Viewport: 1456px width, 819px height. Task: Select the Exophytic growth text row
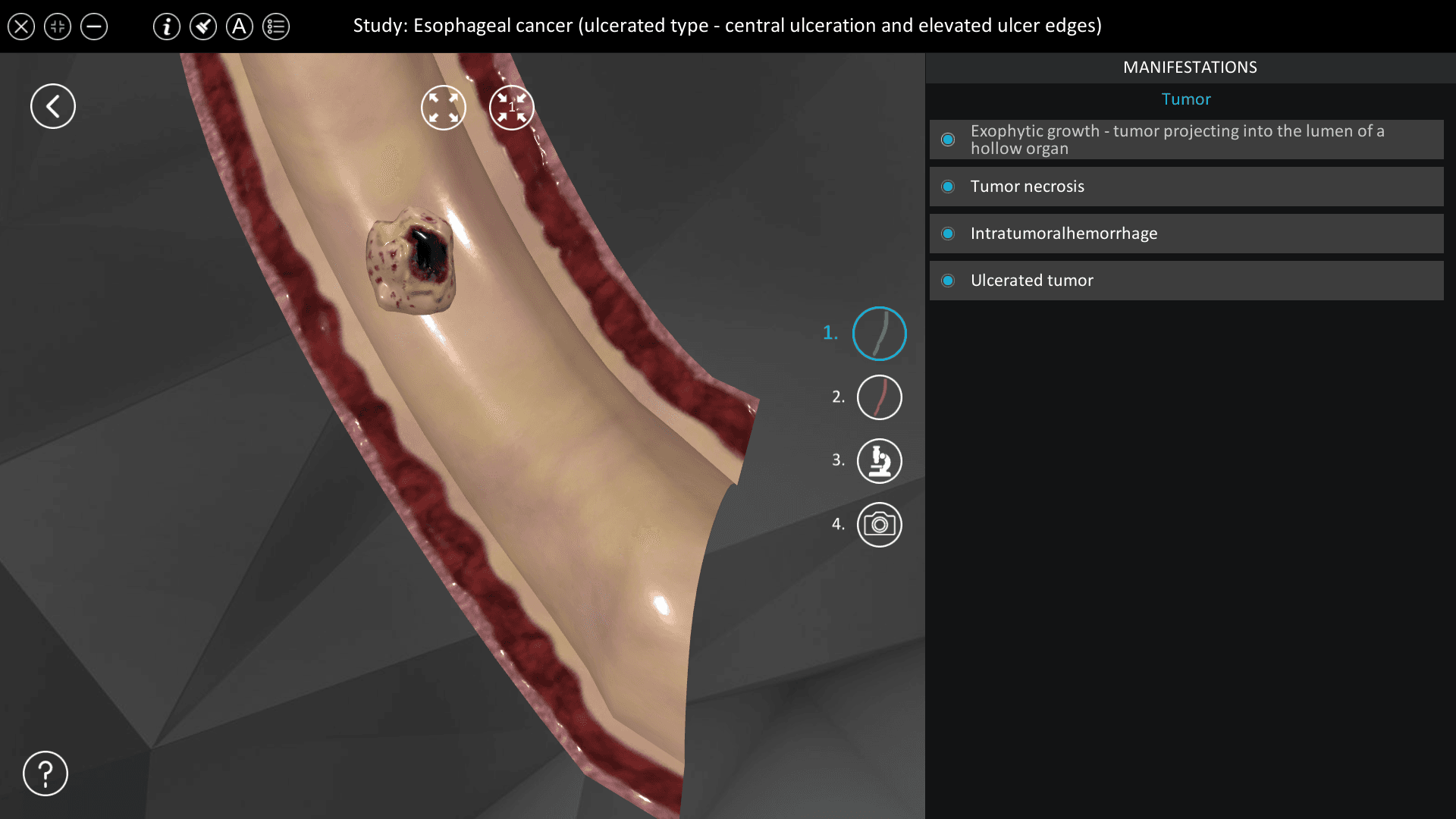[x=1187, y=140]
